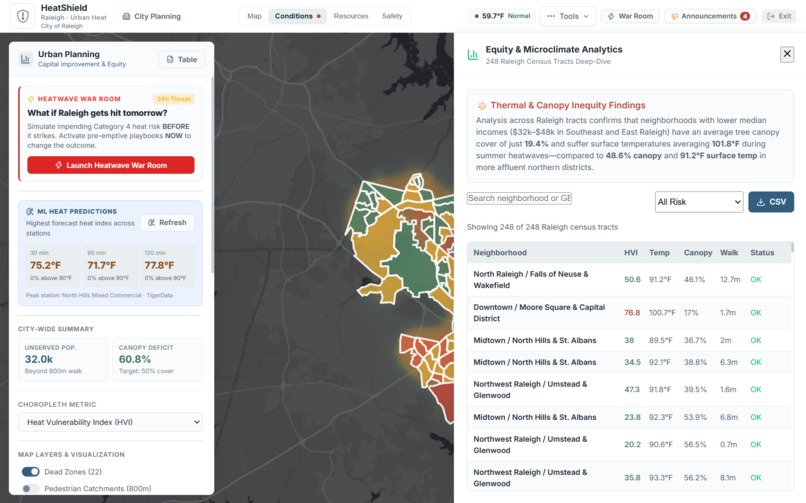Click the ML Heat Predictions brain icon
This screenshot has height=503, width=806.
coord(30,211)
